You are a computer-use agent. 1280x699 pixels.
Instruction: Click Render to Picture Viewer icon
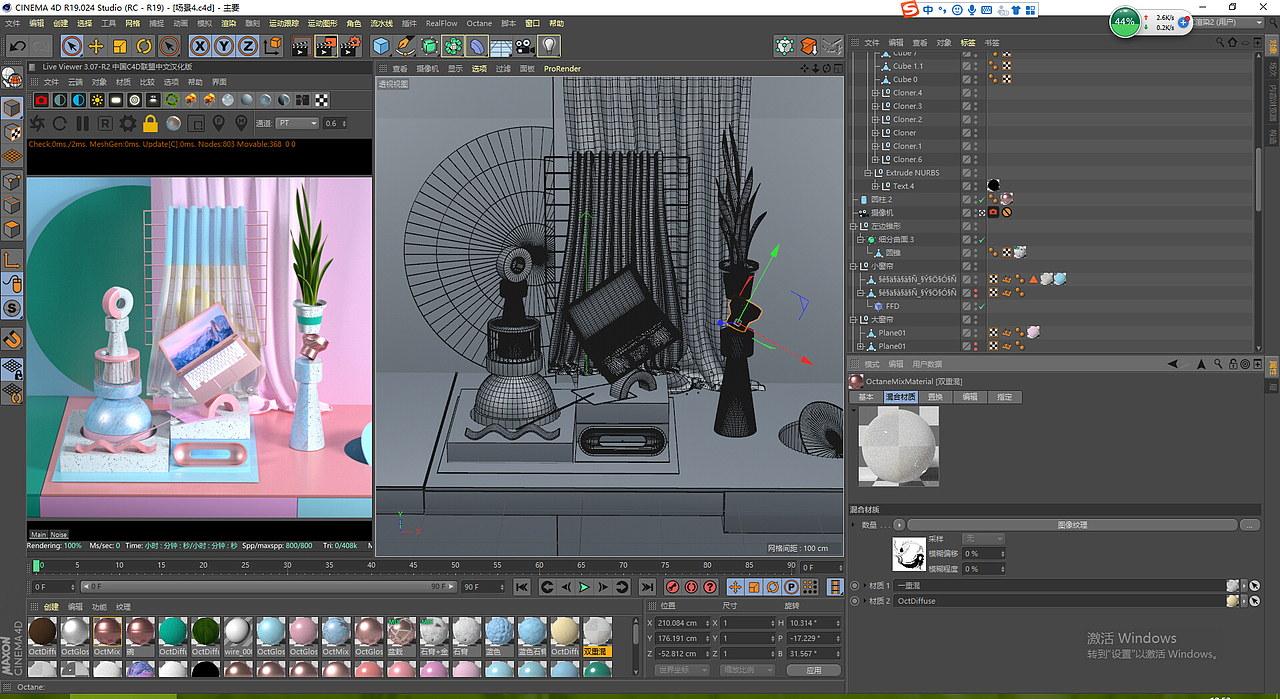point(326,46)
